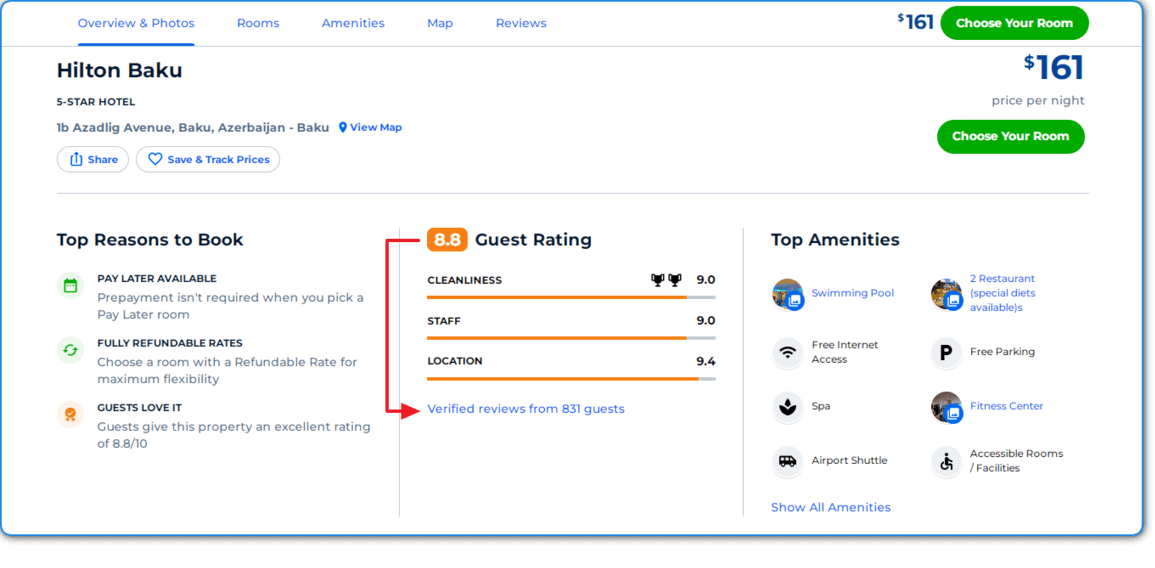Click the map pin icon beside View Map

(x=343, y=127)
